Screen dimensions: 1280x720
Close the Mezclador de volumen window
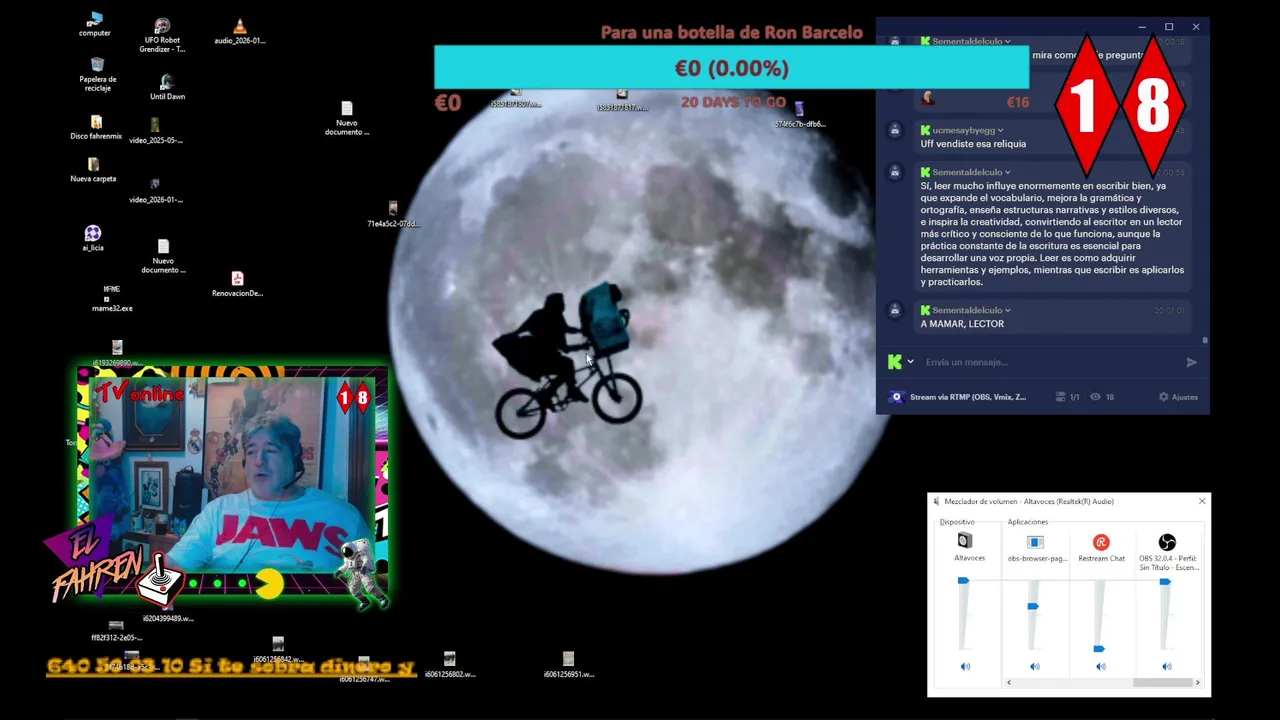tap(1202, 501)
